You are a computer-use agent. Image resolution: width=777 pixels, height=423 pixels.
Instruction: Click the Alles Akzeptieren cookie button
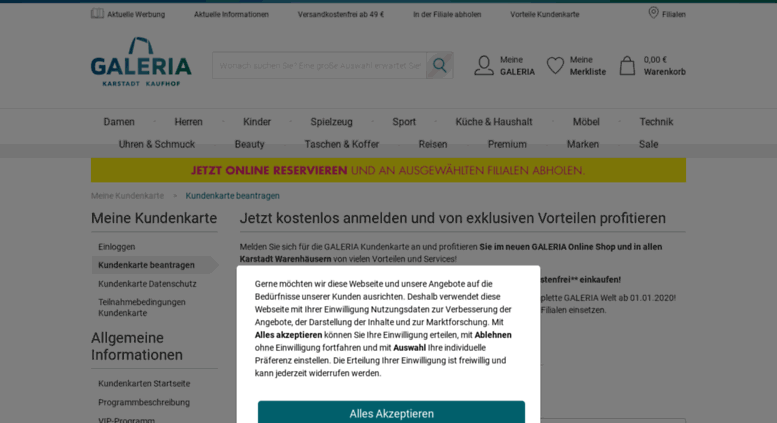[x=391, y=412]
